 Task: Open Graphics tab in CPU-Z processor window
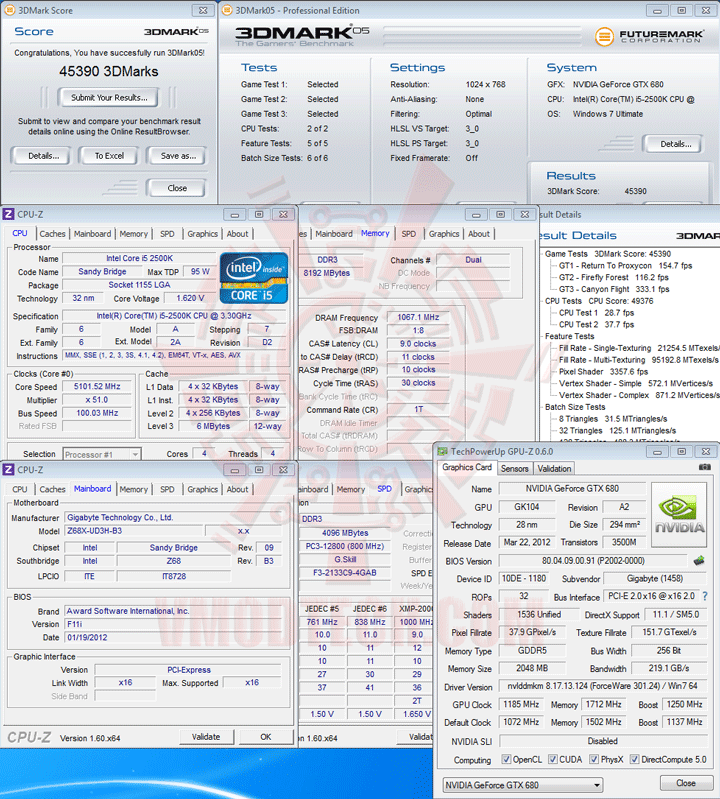(x=202, y=234)
